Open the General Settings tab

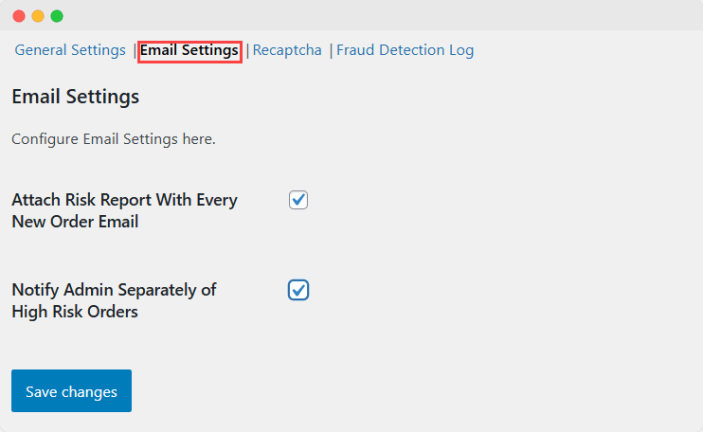(70, 50)
